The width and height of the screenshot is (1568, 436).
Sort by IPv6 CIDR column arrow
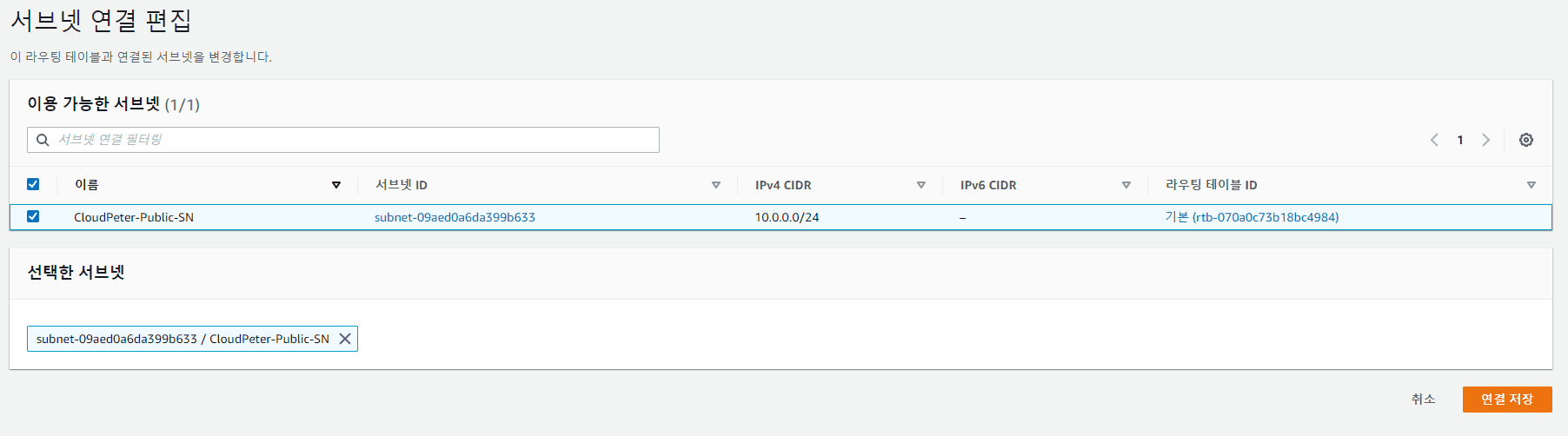[1126, 185]
